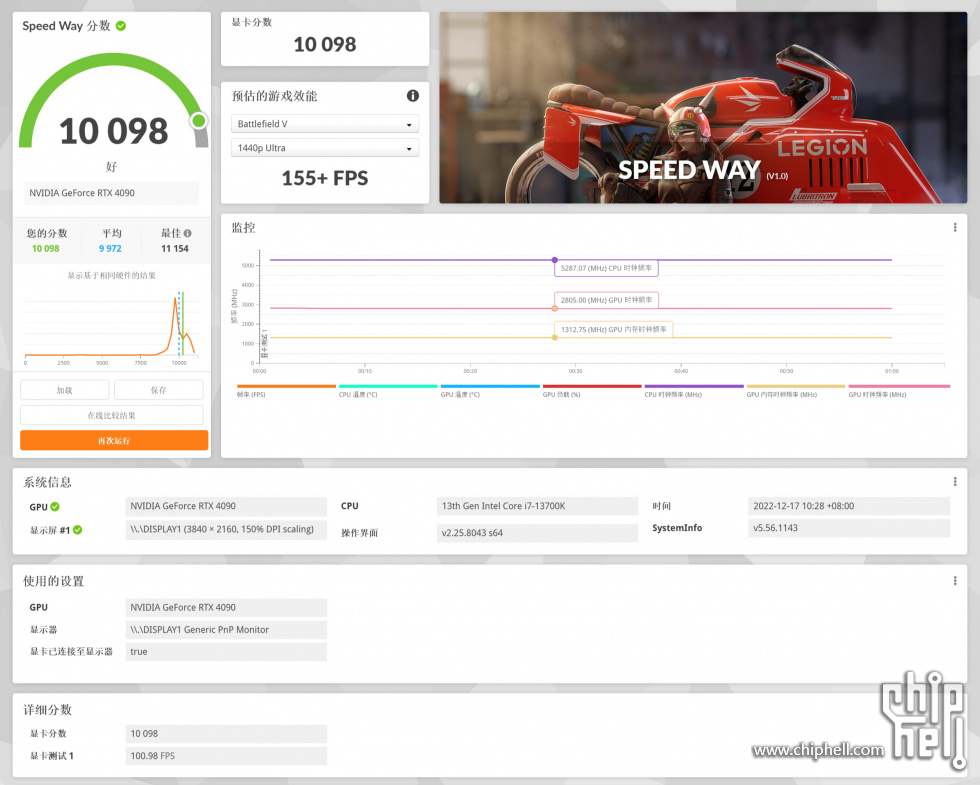Screen dimensions: 980x785
Task: Click the average score 9 972
Action: pos(110,248)
